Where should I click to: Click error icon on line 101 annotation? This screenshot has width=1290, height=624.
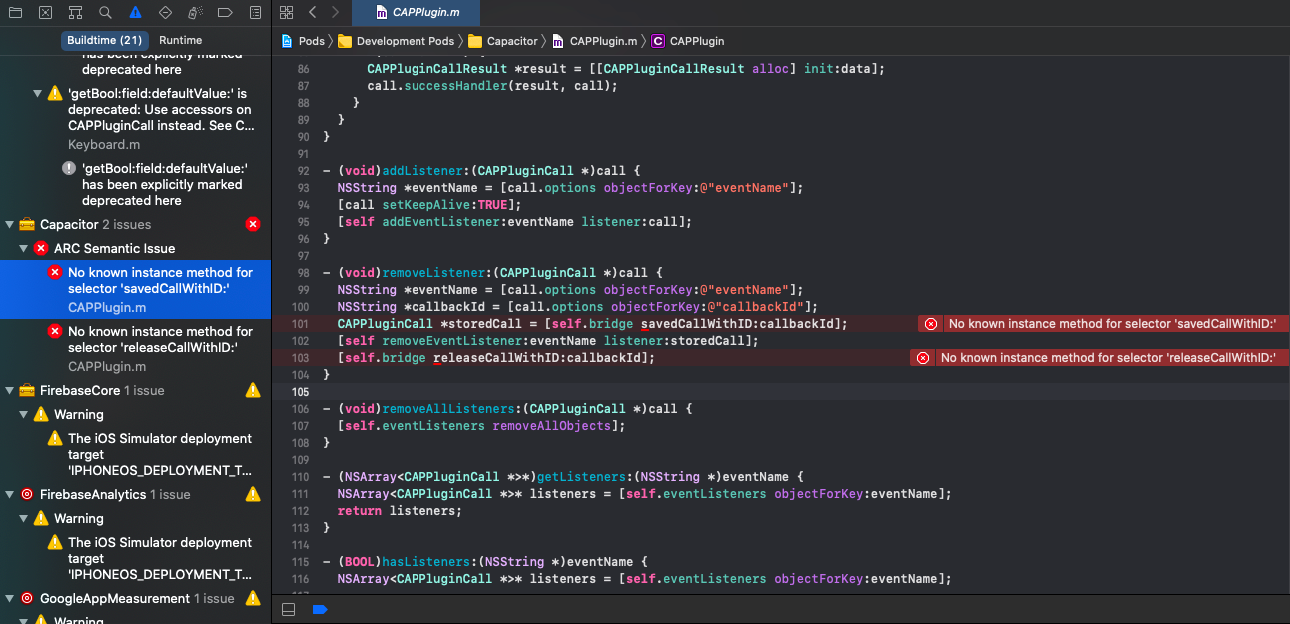931,324
